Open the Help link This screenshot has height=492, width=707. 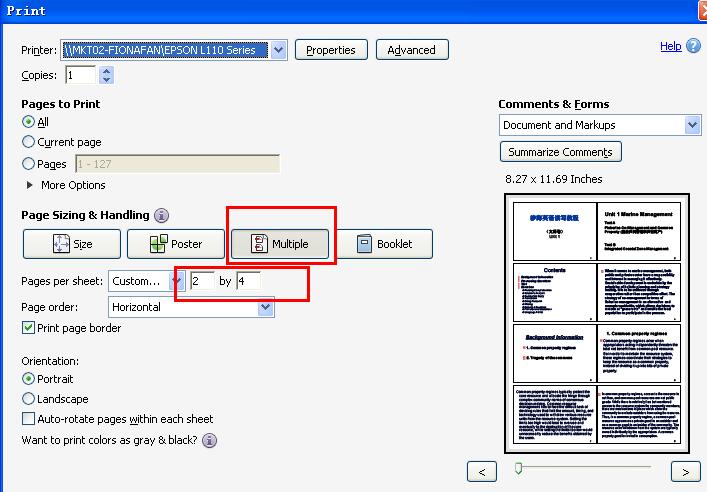point(670,46)
